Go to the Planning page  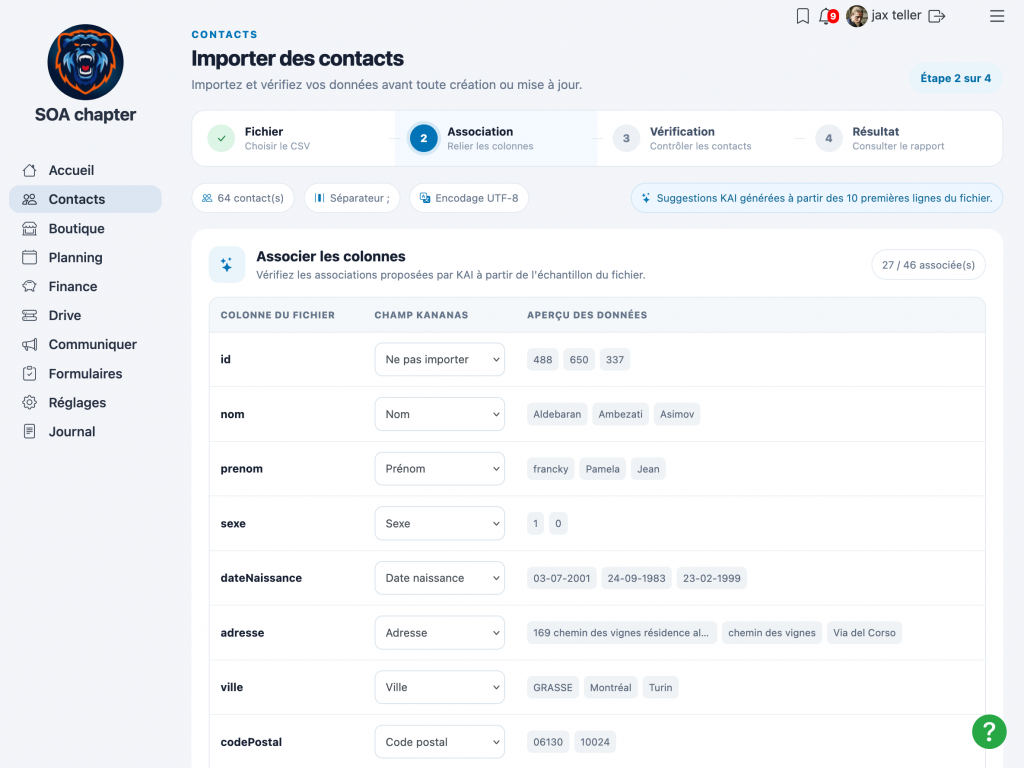pyautogui.click(x=86, y=257)
